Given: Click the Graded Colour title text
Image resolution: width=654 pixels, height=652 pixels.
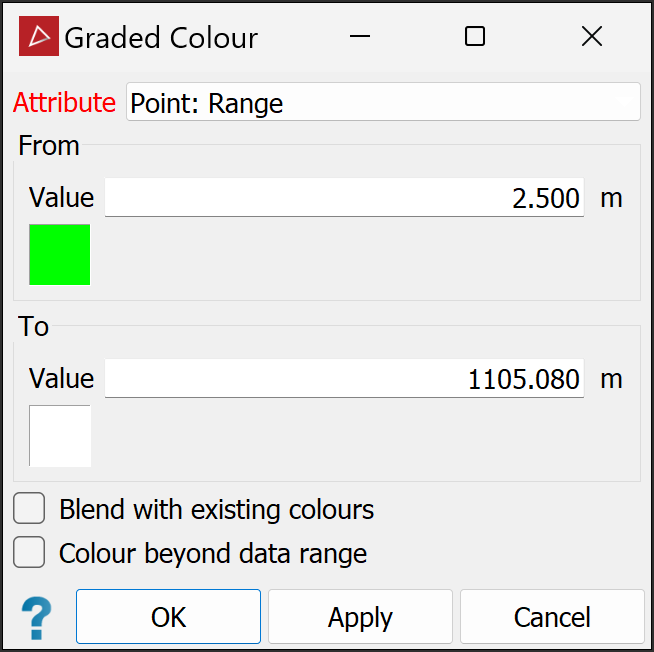Looking at the screenshot, I should (x=161, y=38).
